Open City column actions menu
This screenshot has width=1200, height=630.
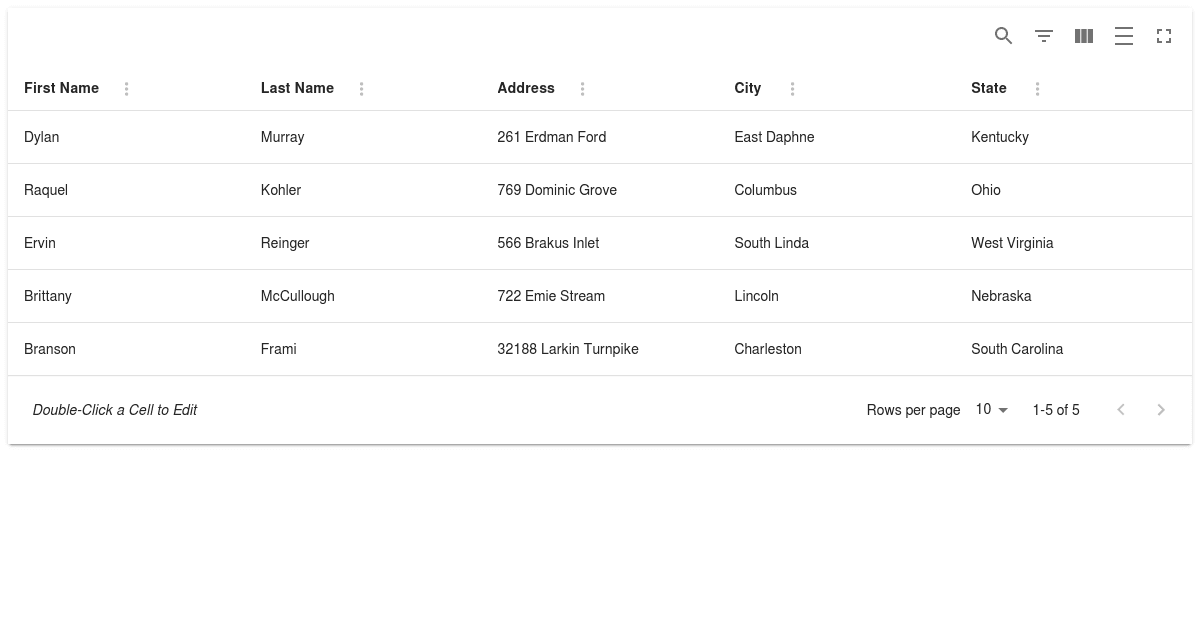[x=793, y=89]
